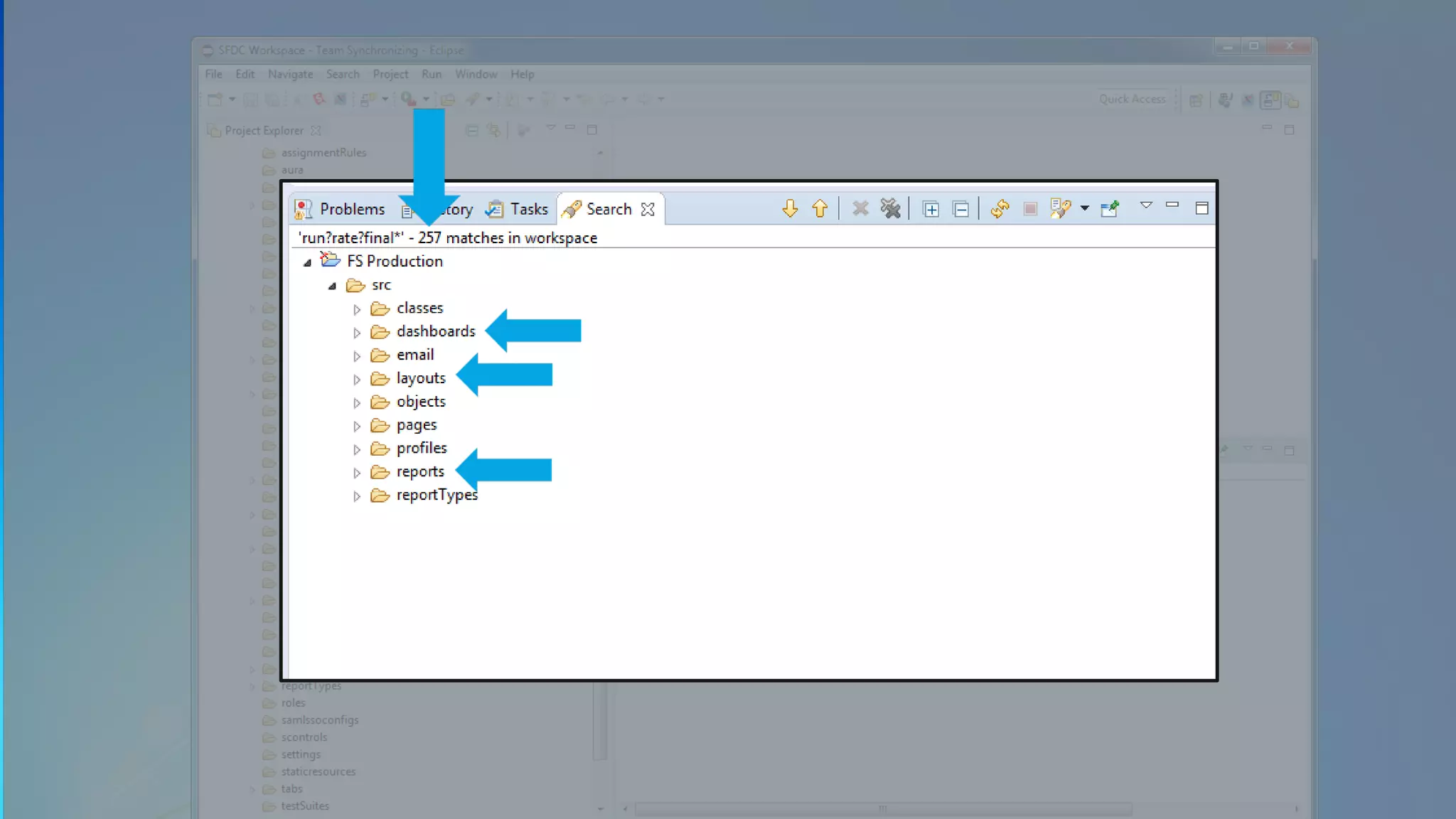Open Search view menu triangle
The height and width of the screenshot is (819, 1456).
[1146, 205]
